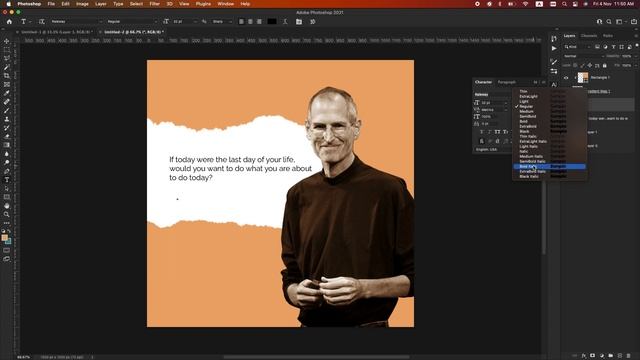
Task: Select the Horizontal Type tool in toolbox
Action: pyautogui.click(x=7, y=180)
